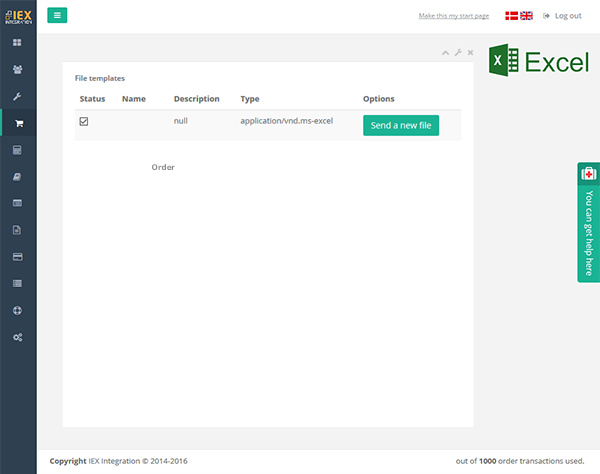The height and width of the screenshot is (474, 600).
Task: Open the credit card icon in sidebar
Action: (18, 257)
